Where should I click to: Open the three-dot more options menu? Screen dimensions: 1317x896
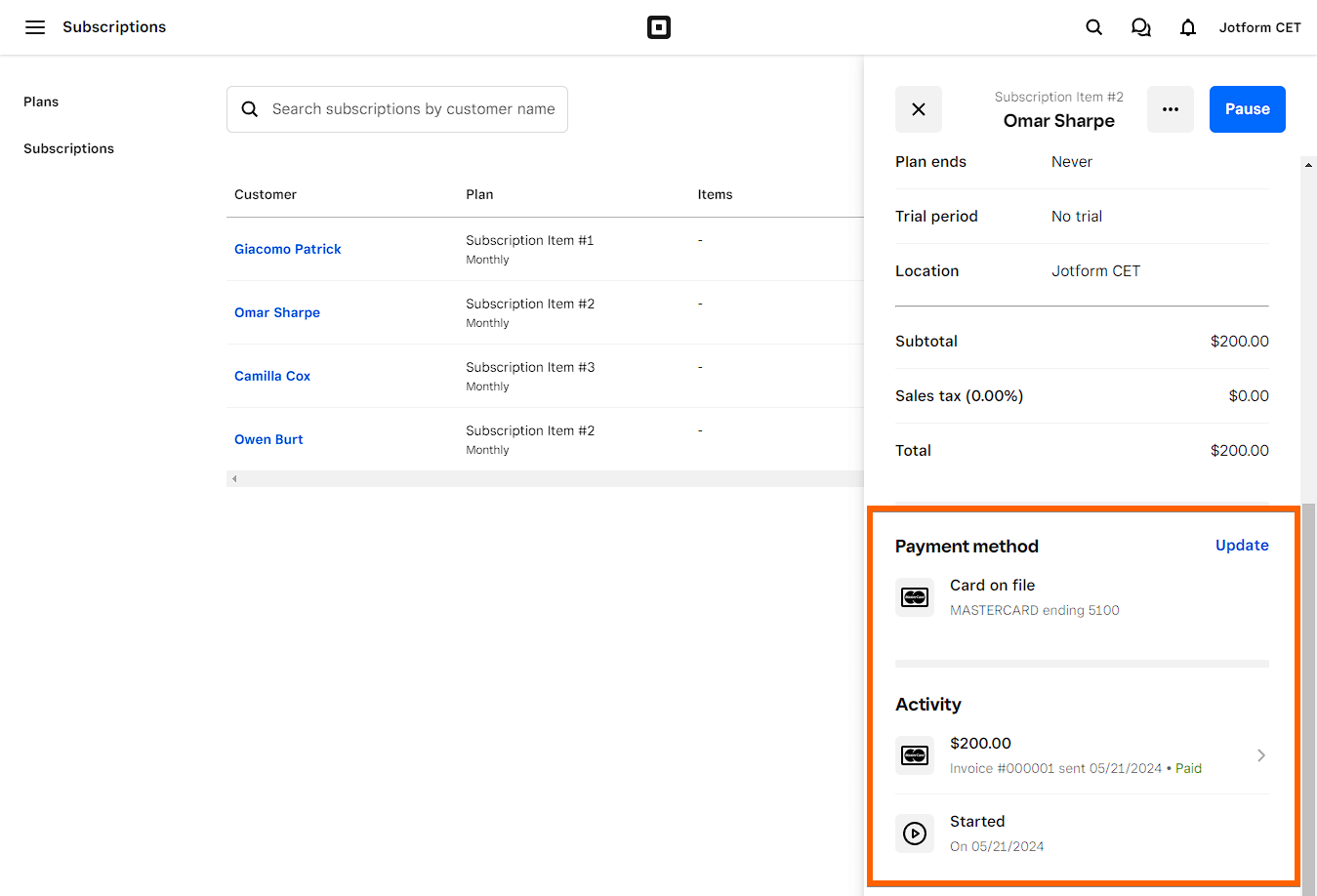click(x=1170, y=109)
